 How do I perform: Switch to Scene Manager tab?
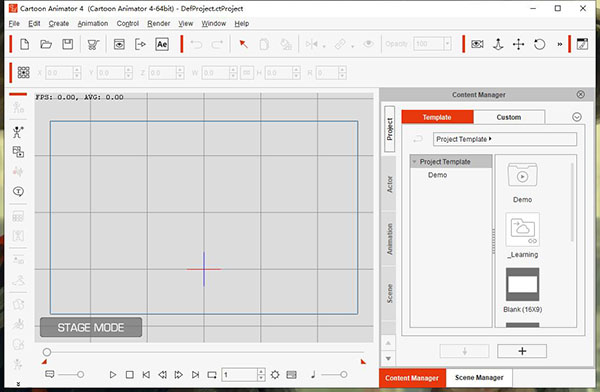coord(479,378)
